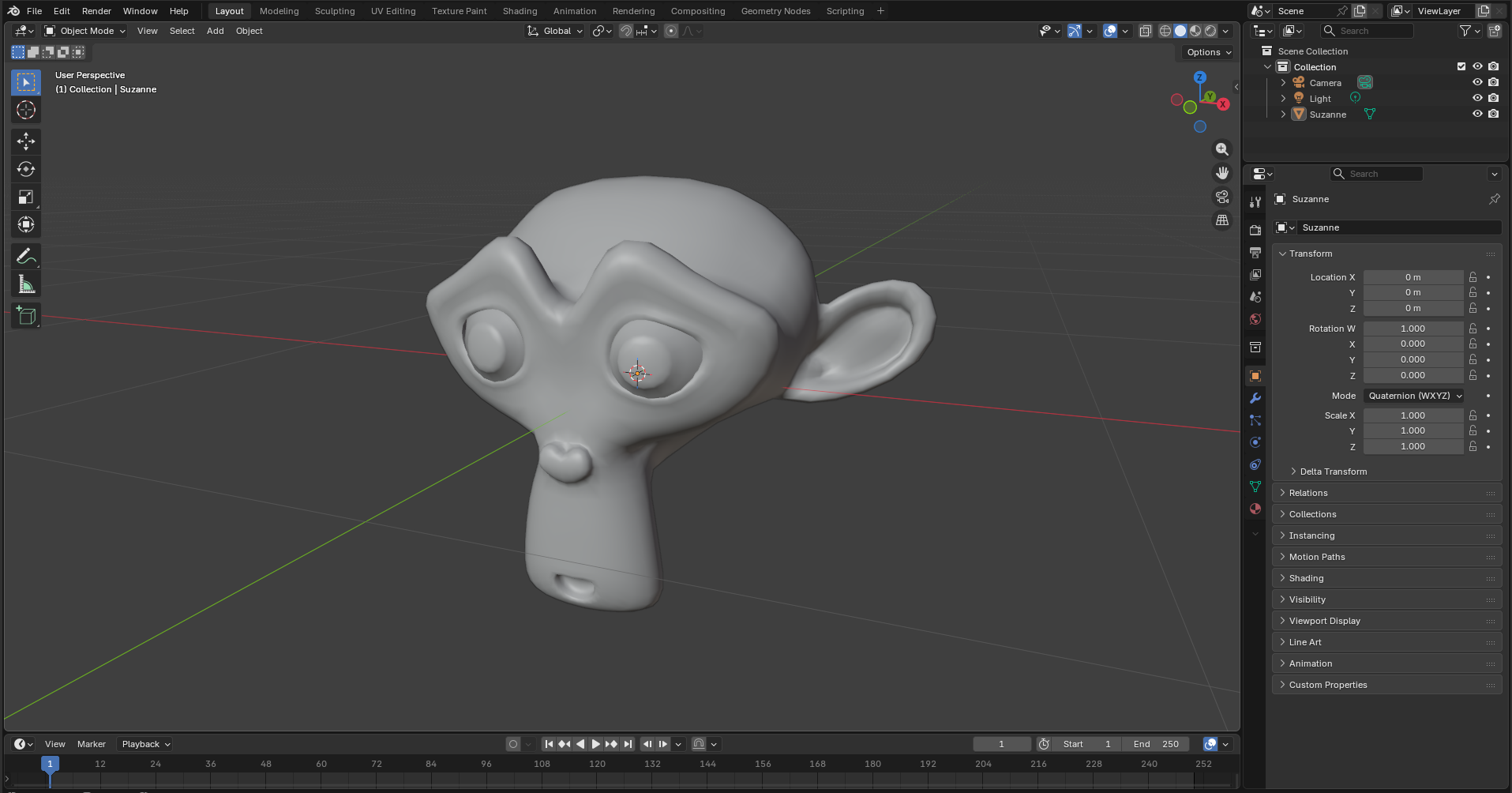Screen dimensions: 1512x793
Task: Click the Options button in viewport
Action: tap(1208, 52)
